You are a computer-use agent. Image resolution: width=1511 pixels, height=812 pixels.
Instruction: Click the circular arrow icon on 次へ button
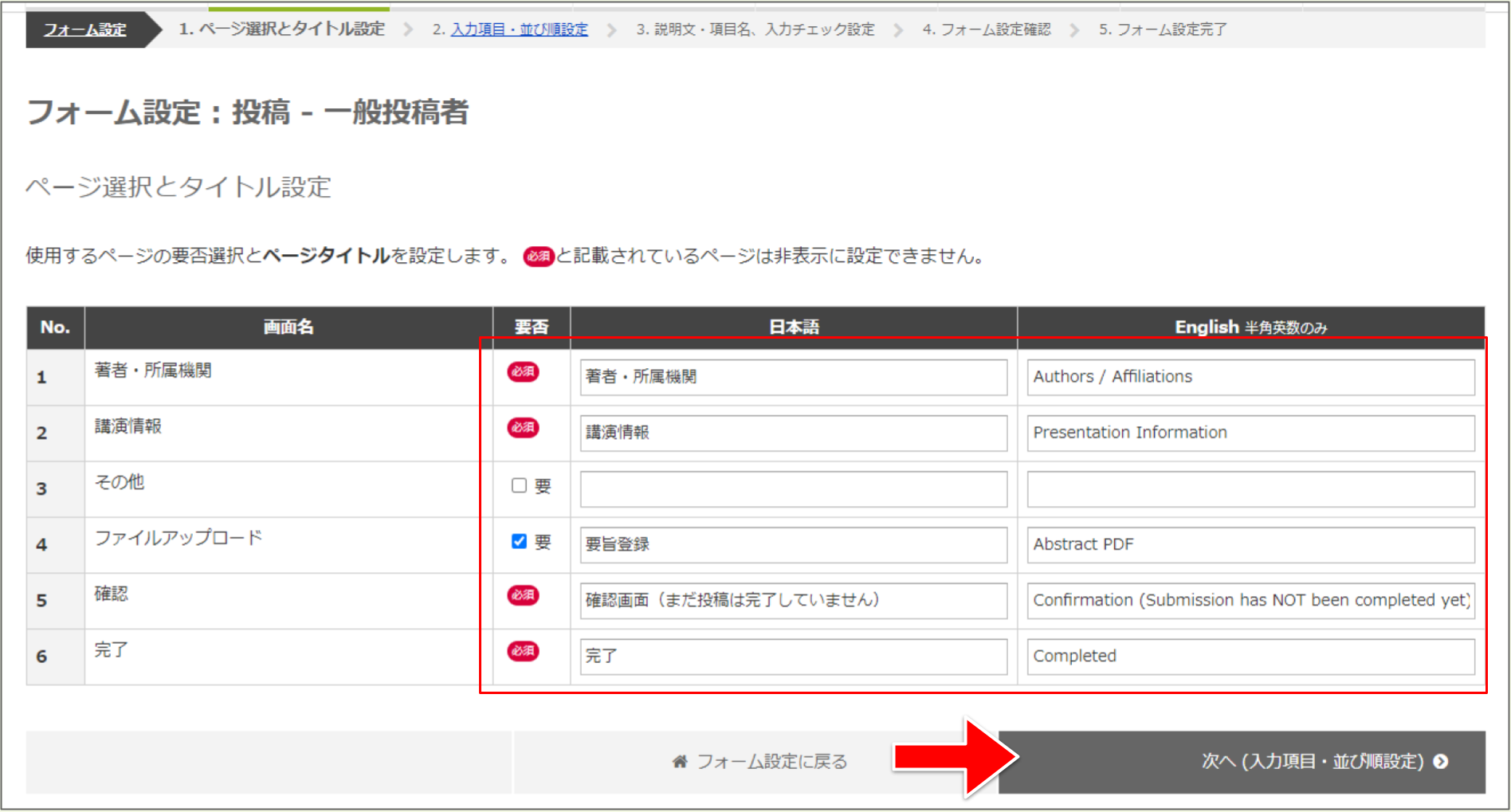1441,761
